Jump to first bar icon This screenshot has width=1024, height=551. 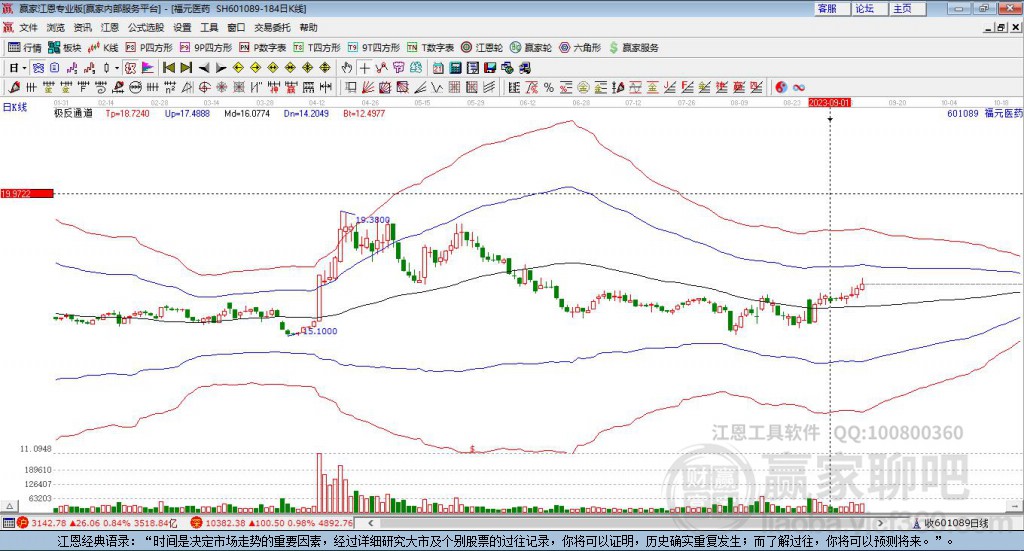[168, 68]
